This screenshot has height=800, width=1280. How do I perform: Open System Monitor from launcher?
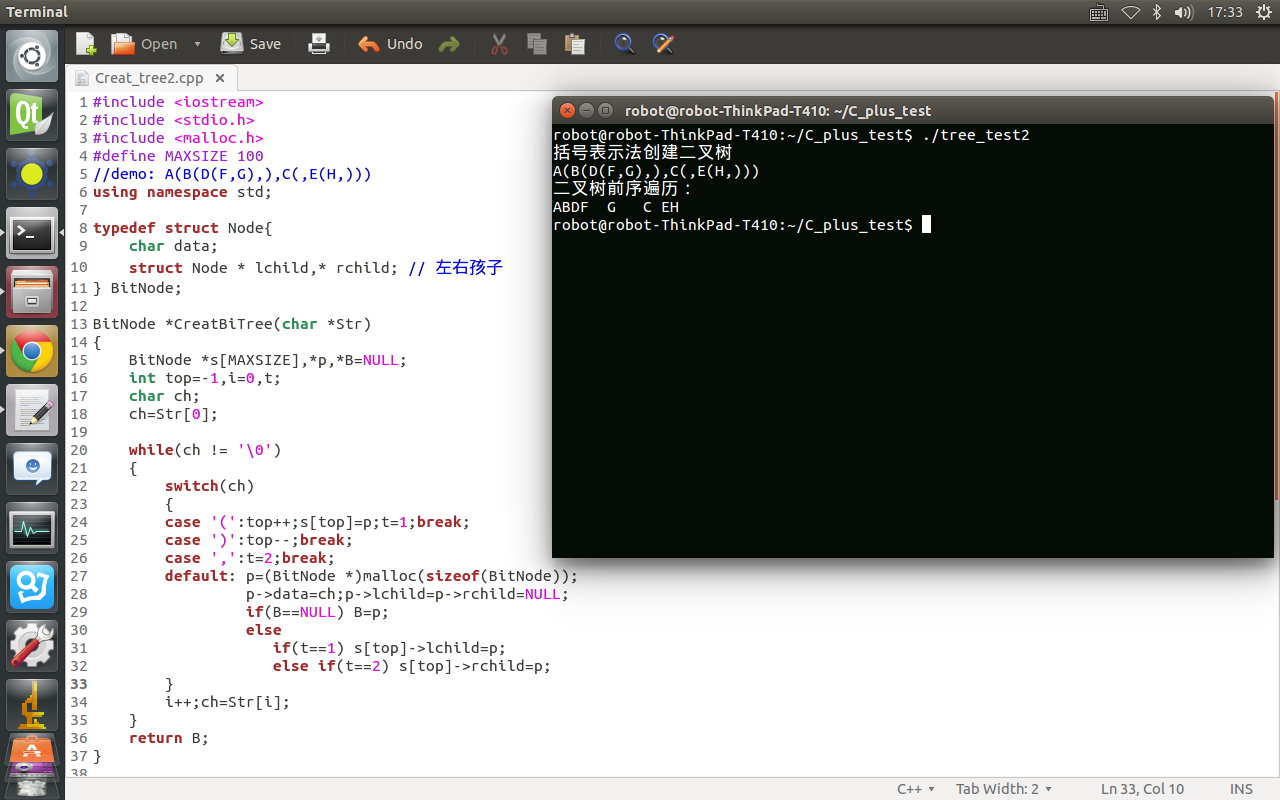[32, 528]
